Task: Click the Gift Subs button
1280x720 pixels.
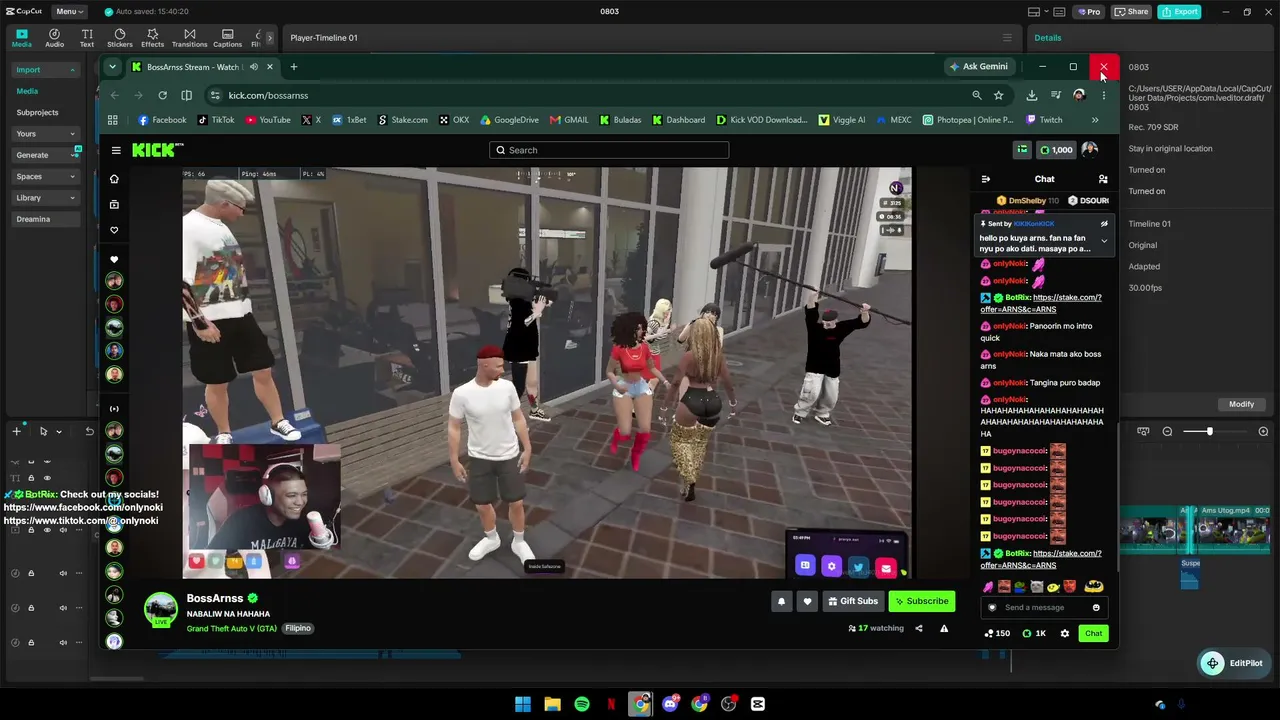Action: [853, 601]
